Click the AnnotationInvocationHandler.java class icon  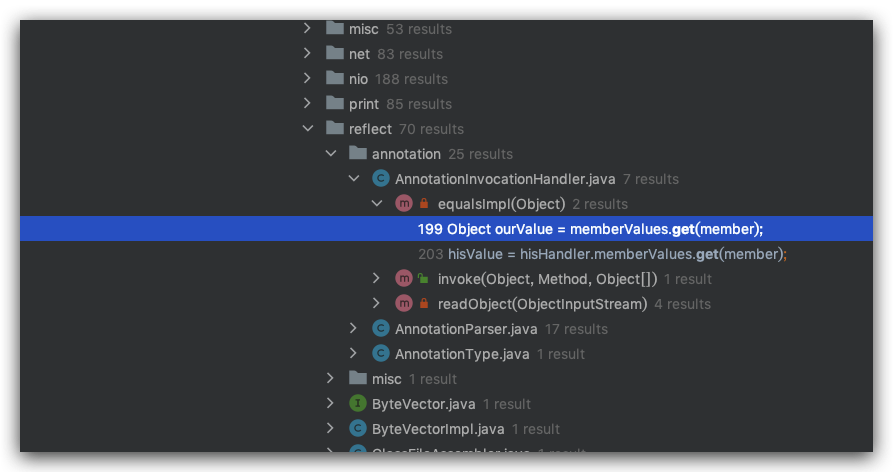click(380, 179)
